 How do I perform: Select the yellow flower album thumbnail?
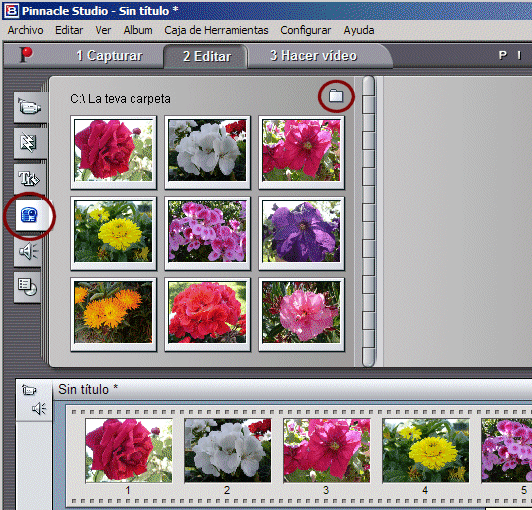point(113,233)
